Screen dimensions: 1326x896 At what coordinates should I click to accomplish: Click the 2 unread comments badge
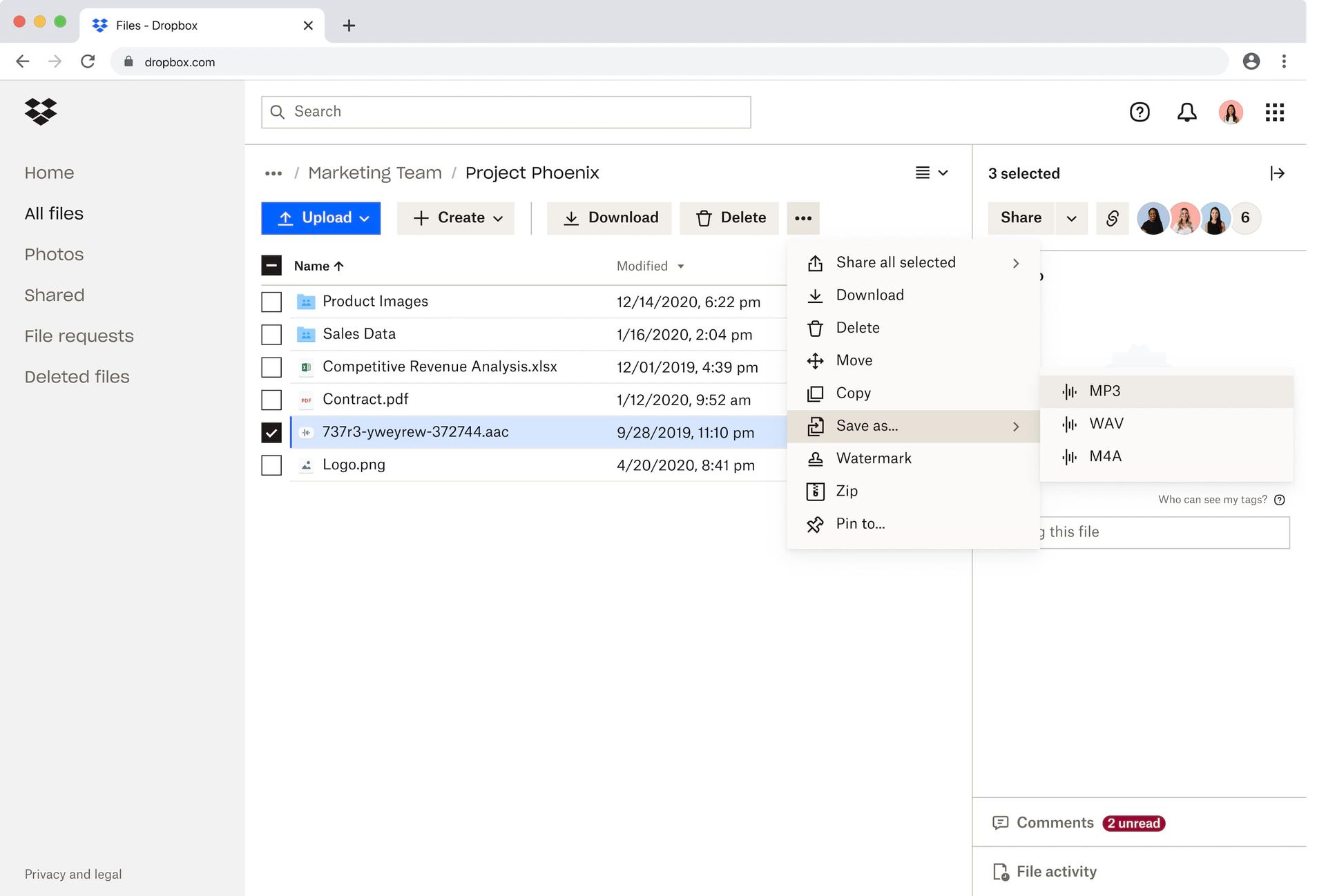[1133, 823]
